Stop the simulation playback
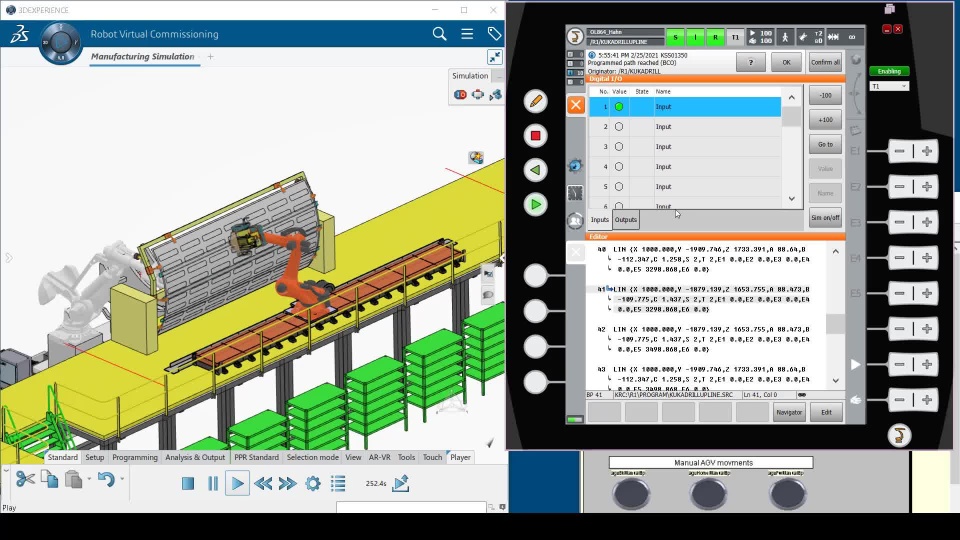 tap(188, 484)
